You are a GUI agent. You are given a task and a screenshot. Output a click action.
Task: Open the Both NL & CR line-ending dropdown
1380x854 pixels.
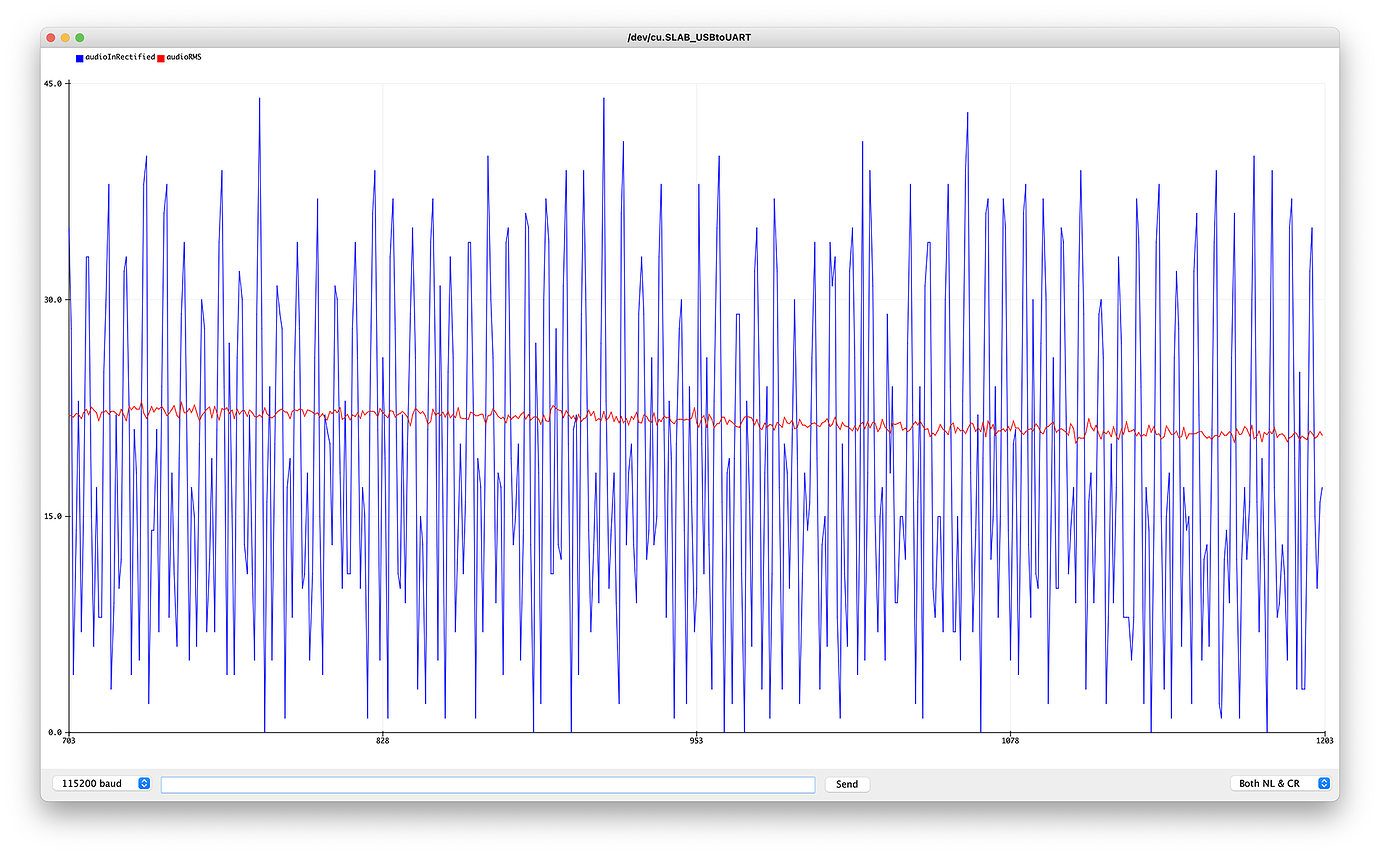point(1280,783)
